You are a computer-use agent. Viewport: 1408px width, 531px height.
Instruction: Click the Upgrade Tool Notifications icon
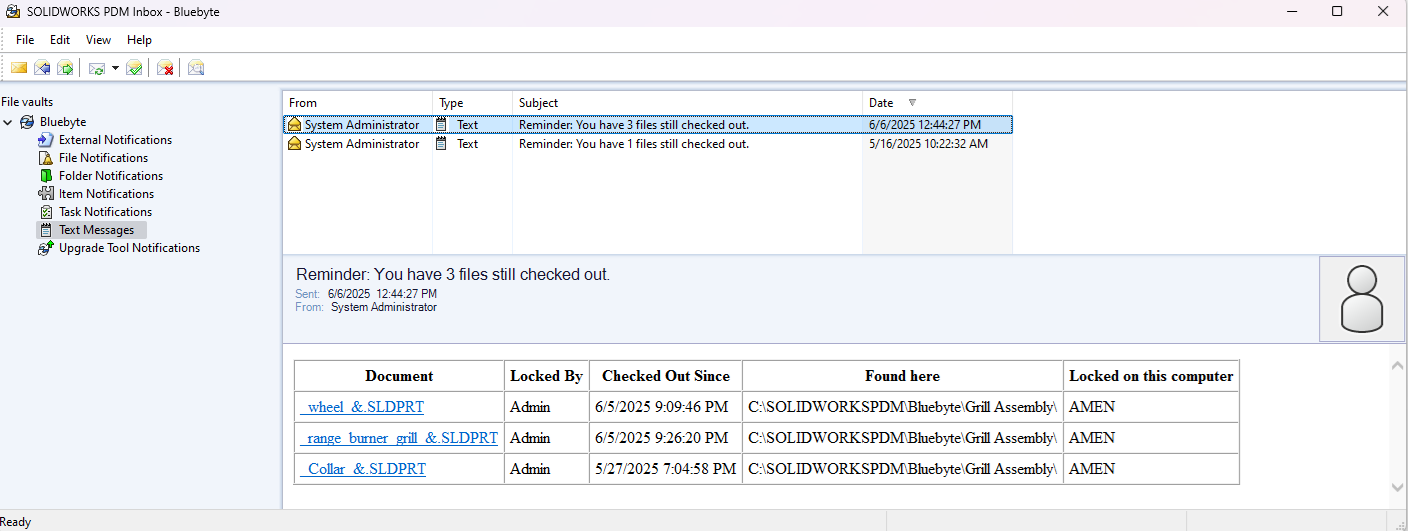tap(45, 248)
